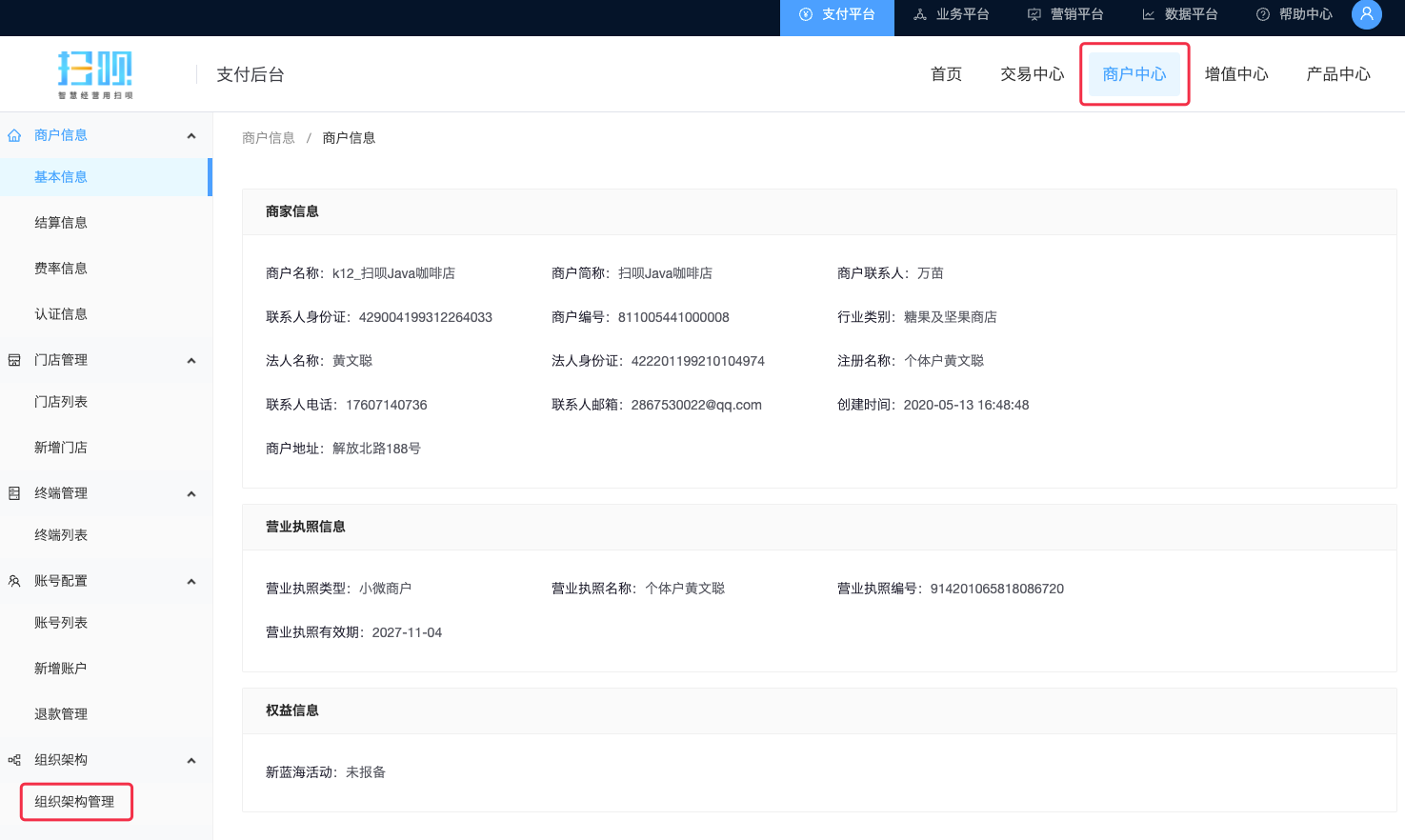Image resolution: width=1405 pixels, height=840 pixels.
Task: Click license expiry 2027-11-04
Action: [407, 632]
